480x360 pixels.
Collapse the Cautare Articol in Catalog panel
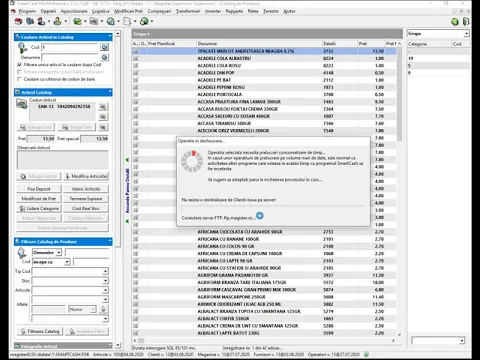tap(110, 37)
